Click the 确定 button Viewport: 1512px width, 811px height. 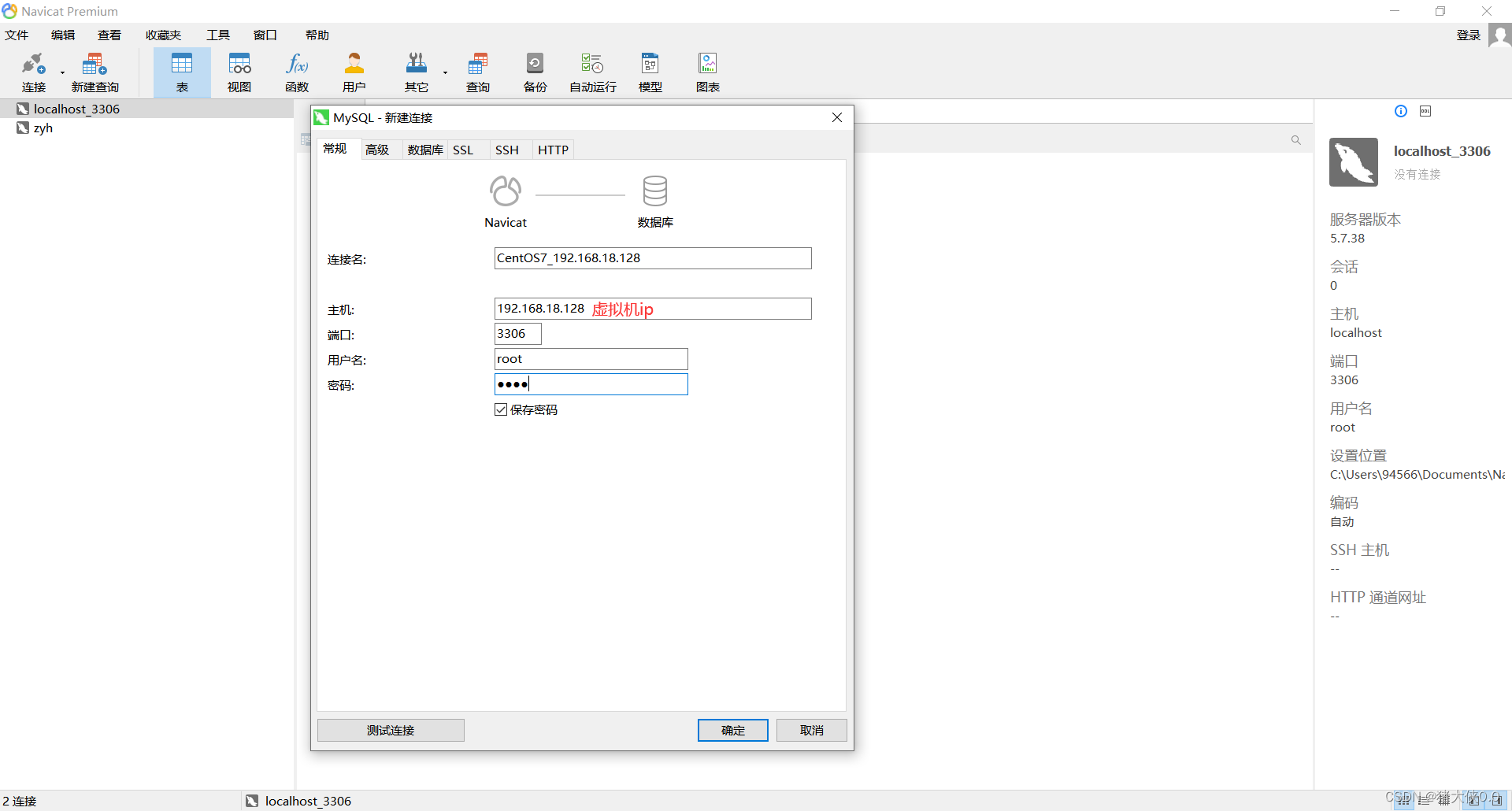[x=733, y=730]
